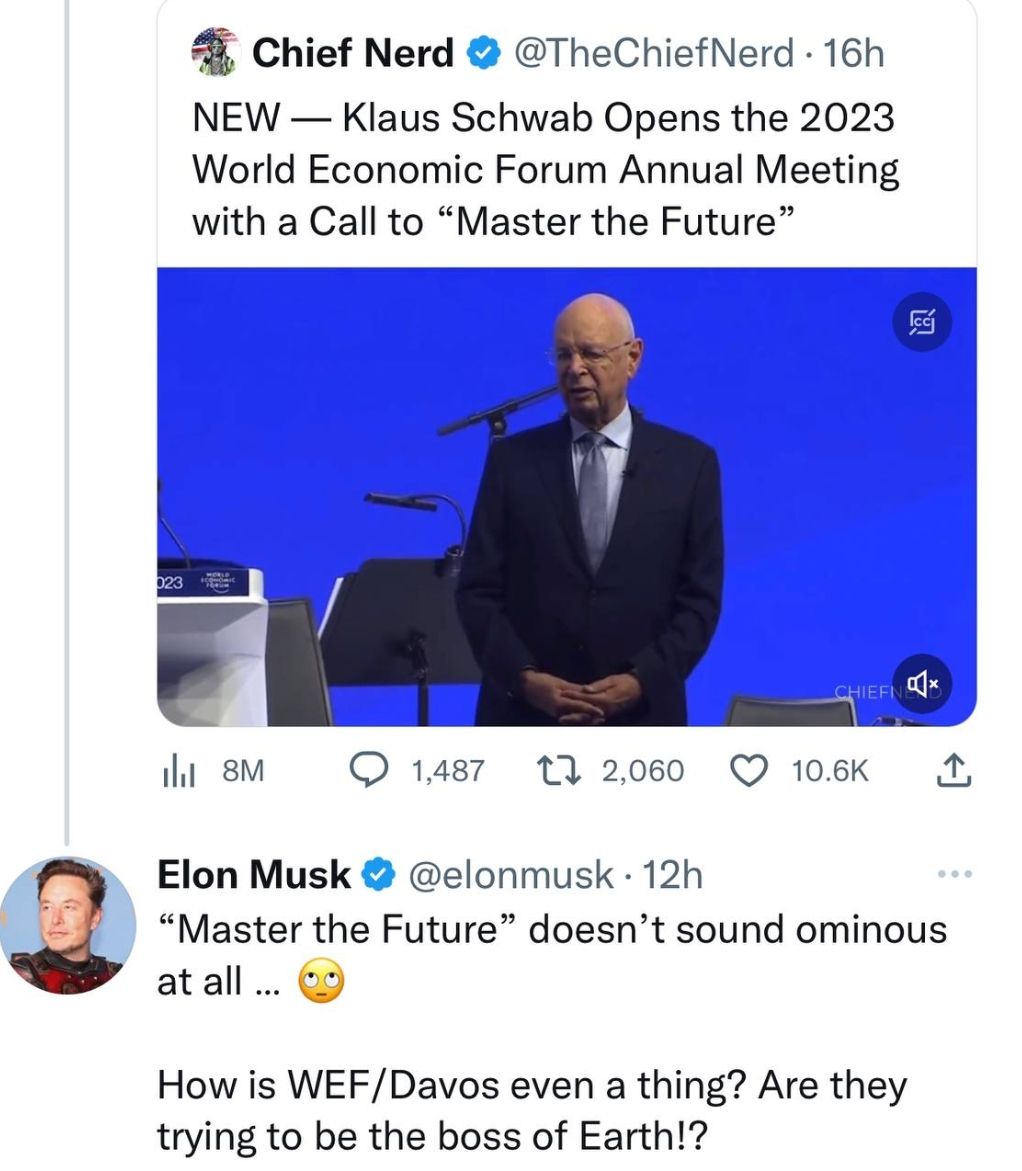This screenshot has height=1171, width=1022.
Task: Play the Klaus Schwab video
Action: (566, 496)
